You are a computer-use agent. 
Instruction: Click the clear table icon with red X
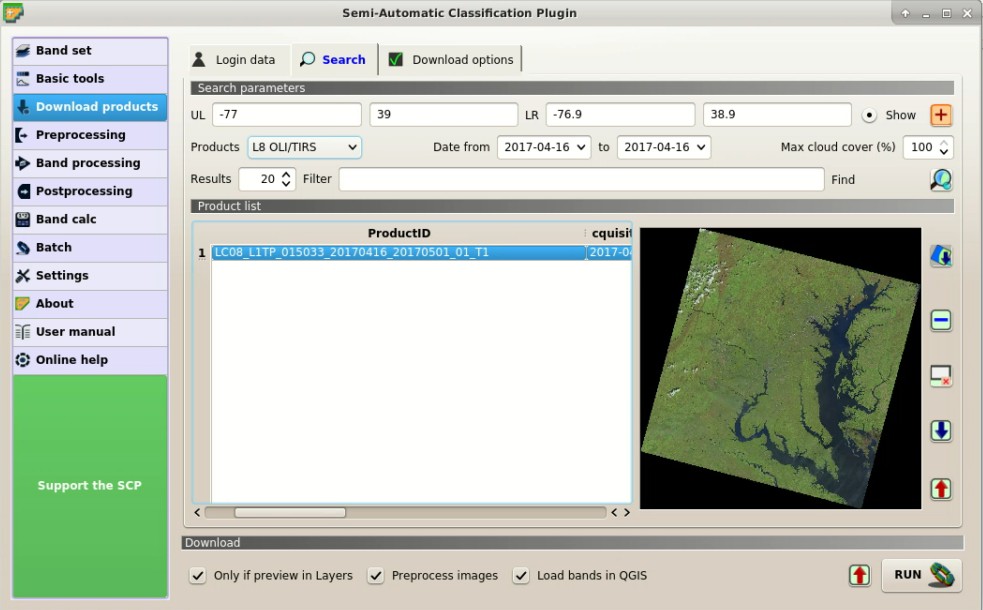[940, 375]
